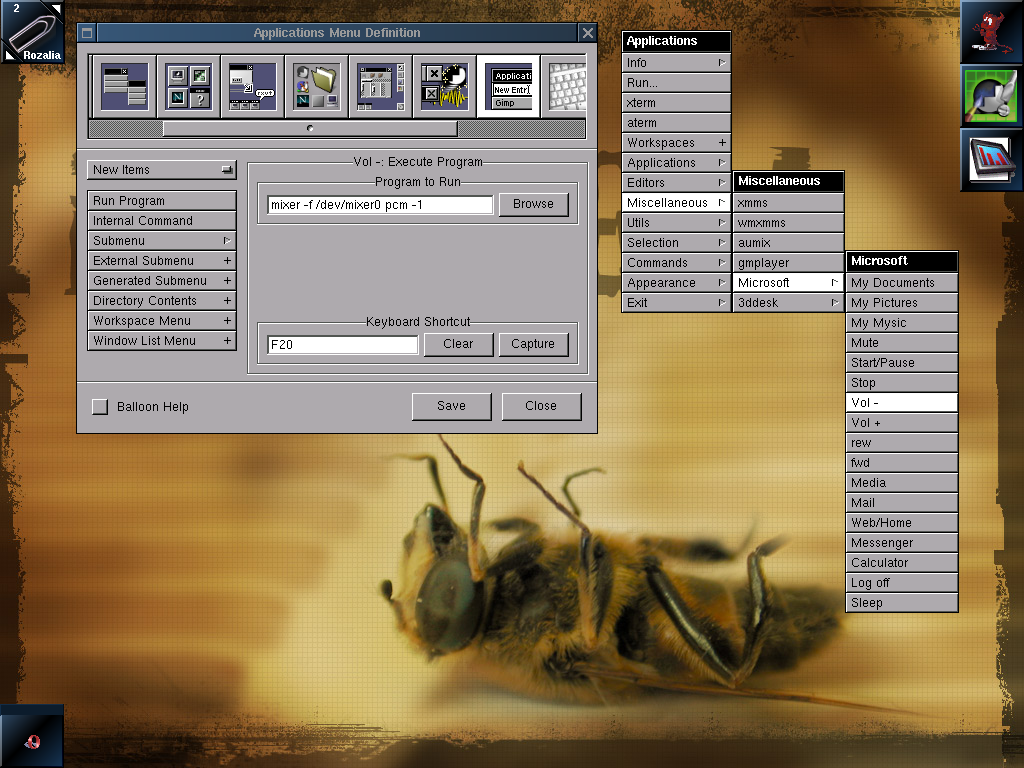Expand the Appearance submenu entry

(x=675, y=283)
